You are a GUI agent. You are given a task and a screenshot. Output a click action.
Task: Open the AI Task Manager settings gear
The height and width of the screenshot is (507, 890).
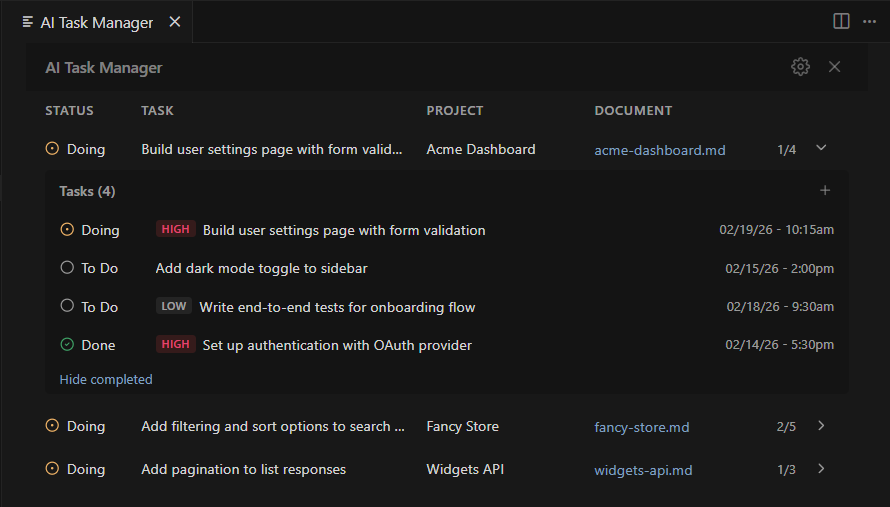(800, 67)
